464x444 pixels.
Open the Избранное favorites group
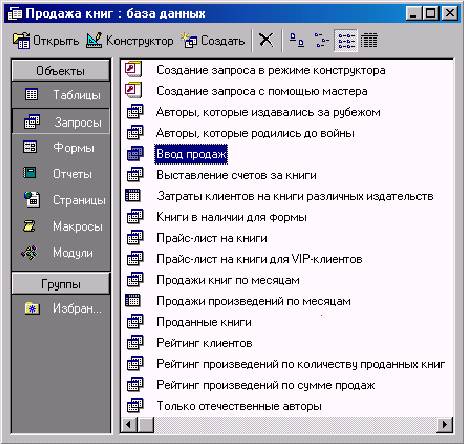[61, 309]
